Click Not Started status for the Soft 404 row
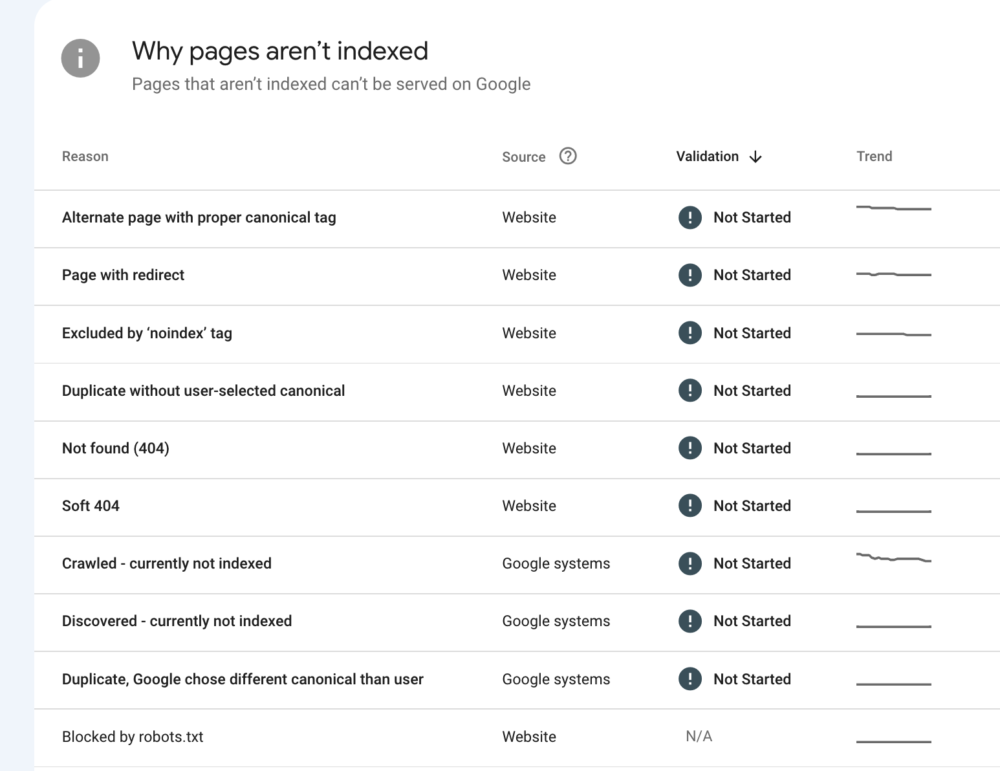1000x771 pixels. [x=751, y=506]
